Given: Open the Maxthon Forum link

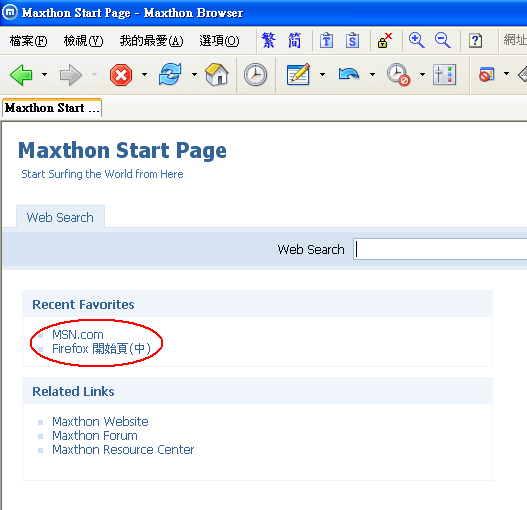Looking at the screenshot, I should click(95, 435).
